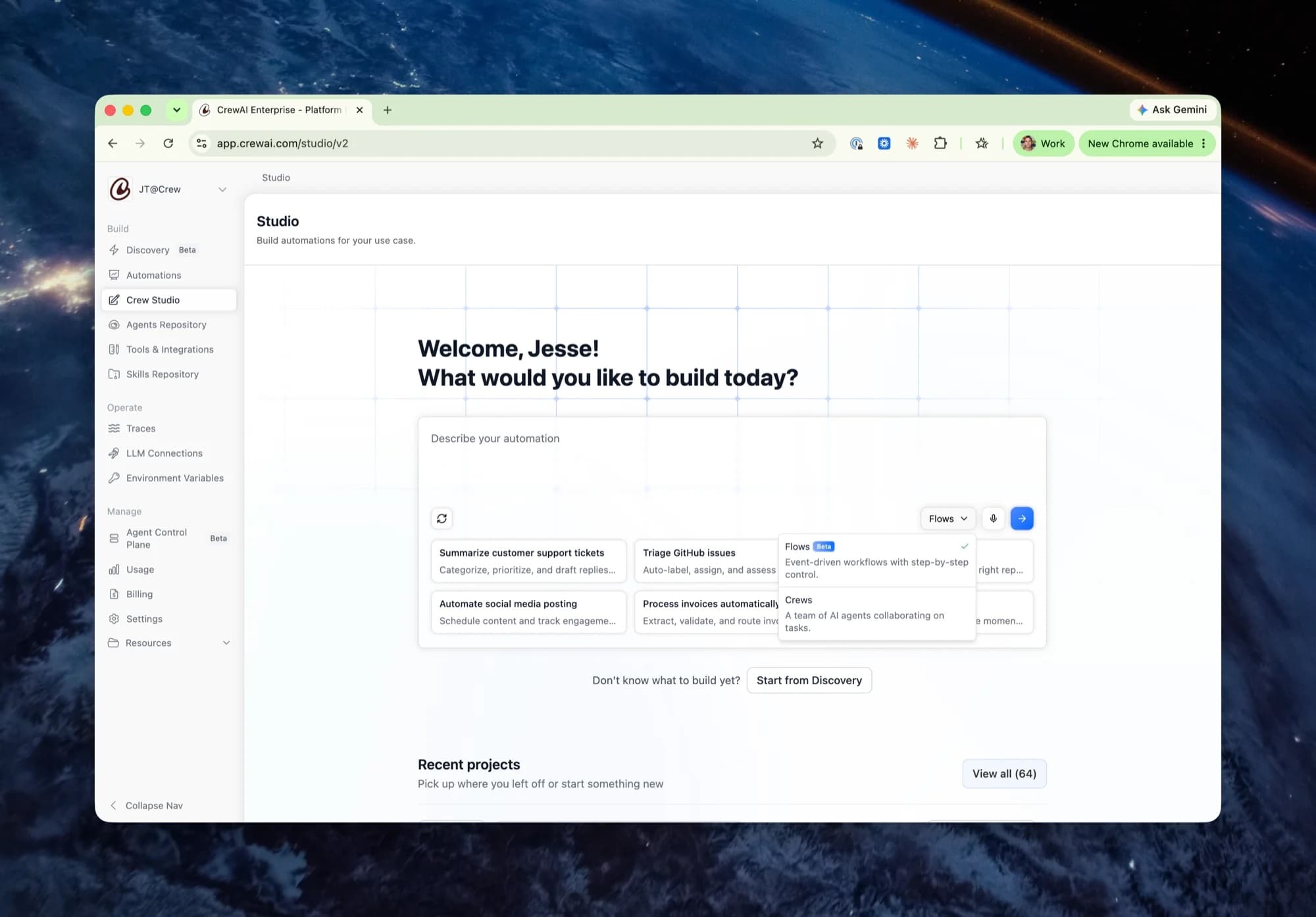Open Traces in sidebar
This screenshot has height=917, width=1316.
(x=168, y=428)
